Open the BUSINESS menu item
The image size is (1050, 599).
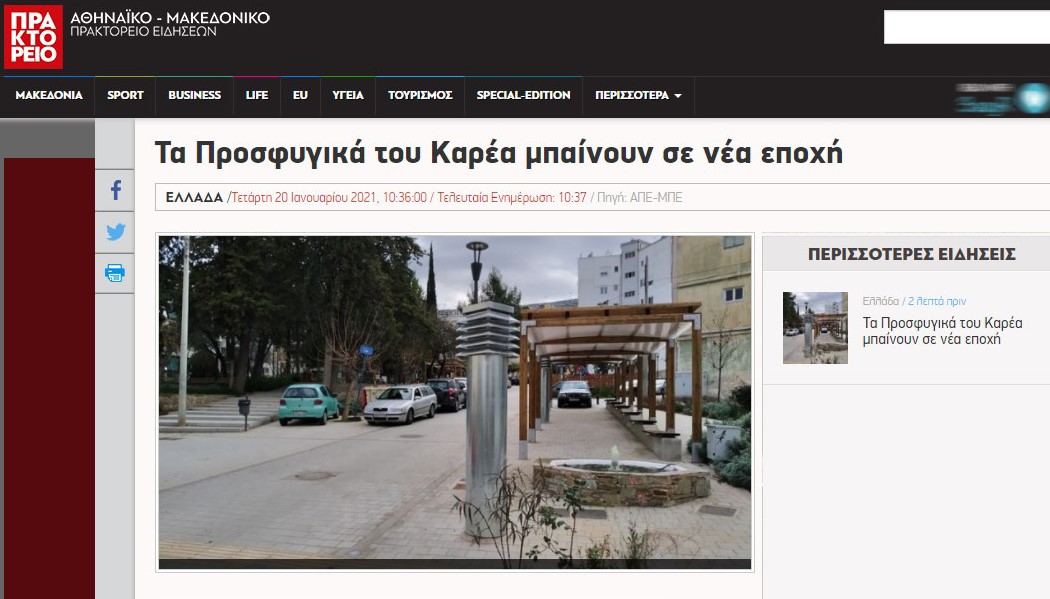pyautogui.click(x=194, y=96)
